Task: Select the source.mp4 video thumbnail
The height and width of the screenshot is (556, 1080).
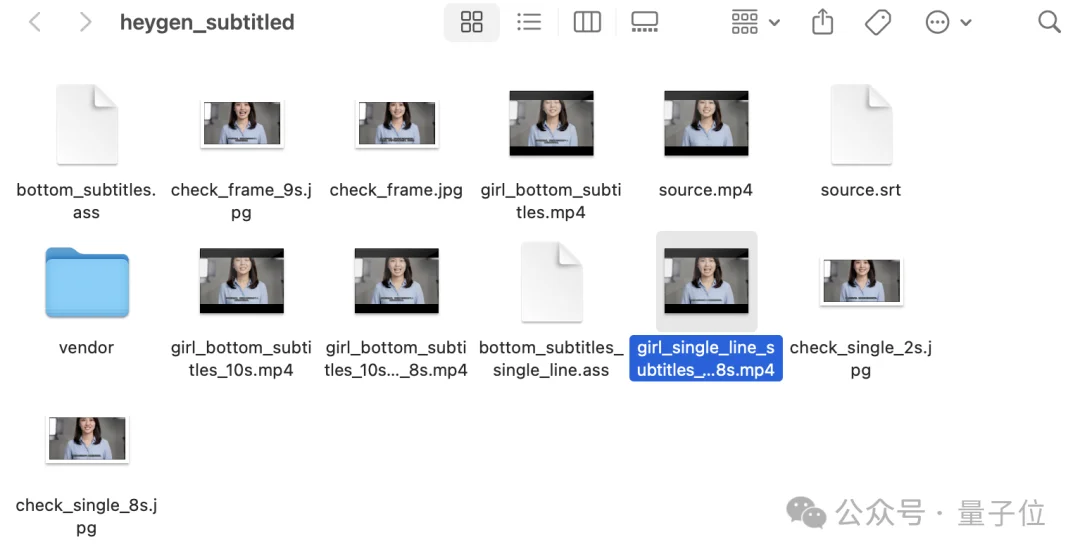Action: tap(706, 123)
